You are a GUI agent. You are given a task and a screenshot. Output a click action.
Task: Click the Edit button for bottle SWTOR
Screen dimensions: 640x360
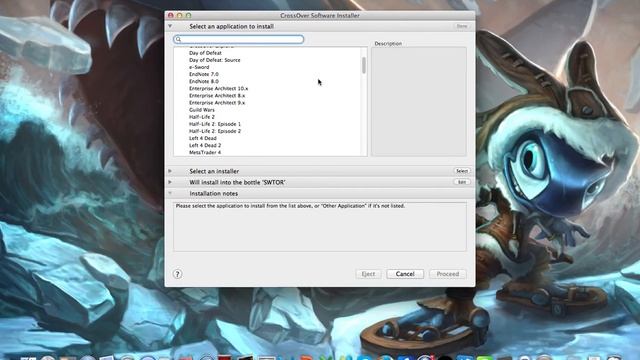pos(462,182)
